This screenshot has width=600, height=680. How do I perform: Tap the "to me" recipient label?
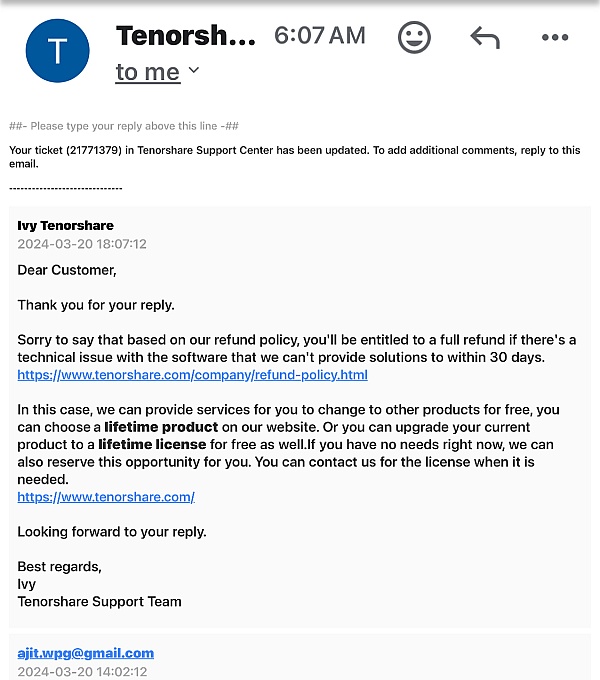147,72
